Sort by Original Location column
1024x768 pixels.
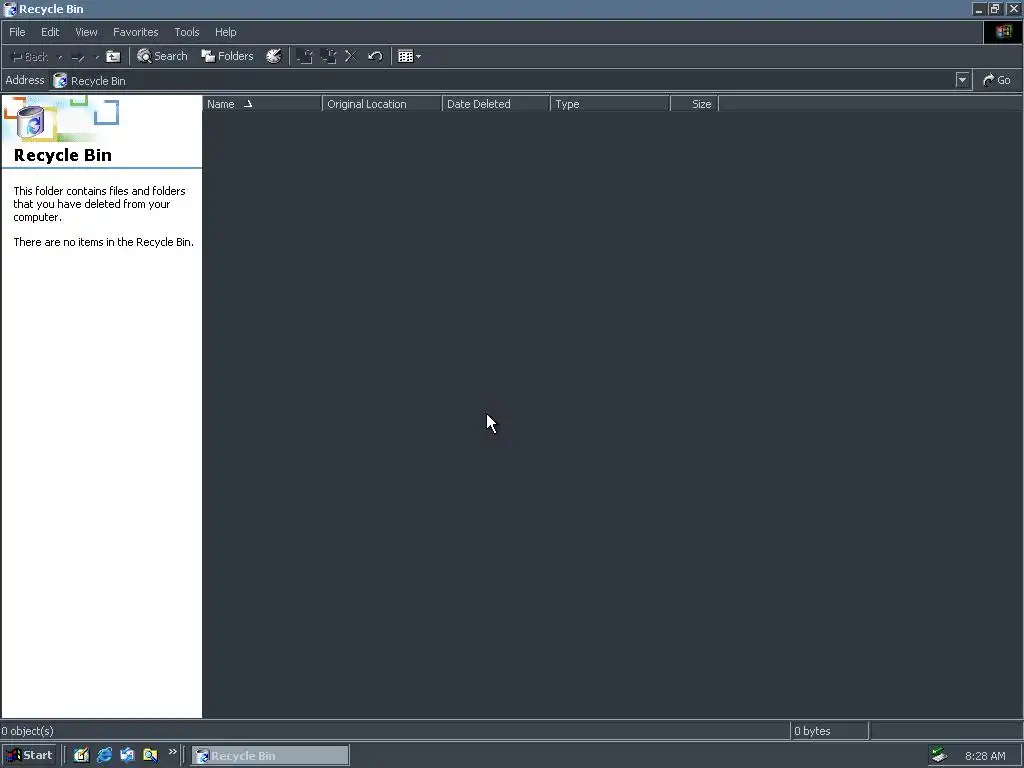tap(382, 104)
